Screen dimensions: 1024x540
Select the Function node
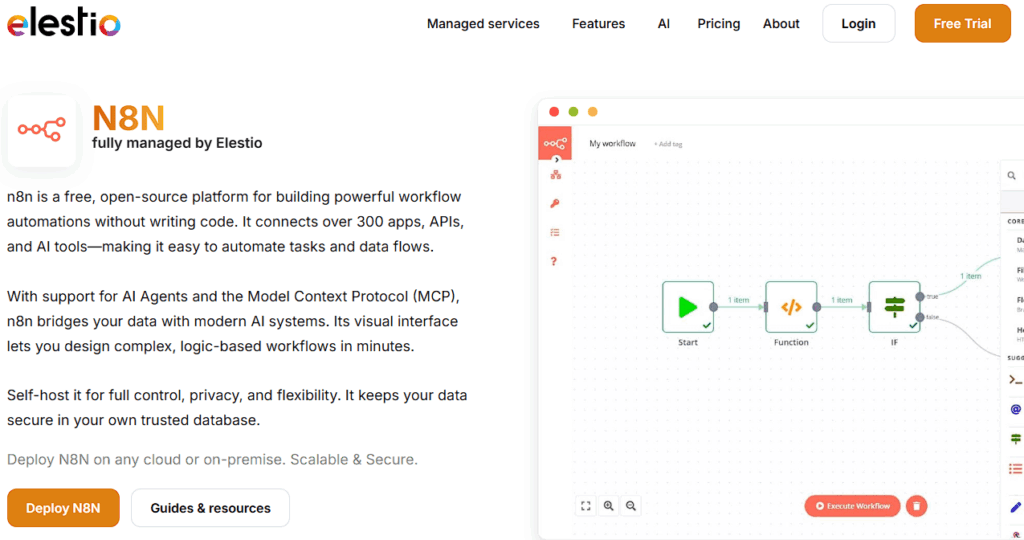[791, 307]
